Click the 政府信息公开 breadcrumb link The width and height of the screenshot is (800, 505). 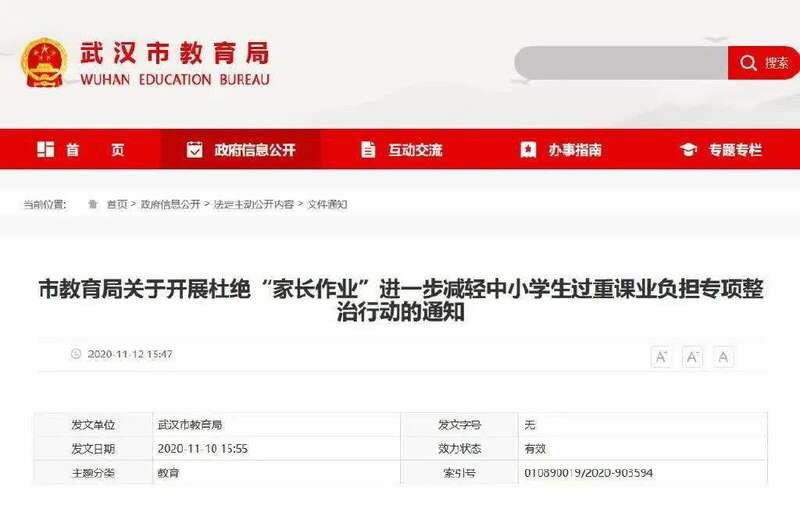pos(170,204)
